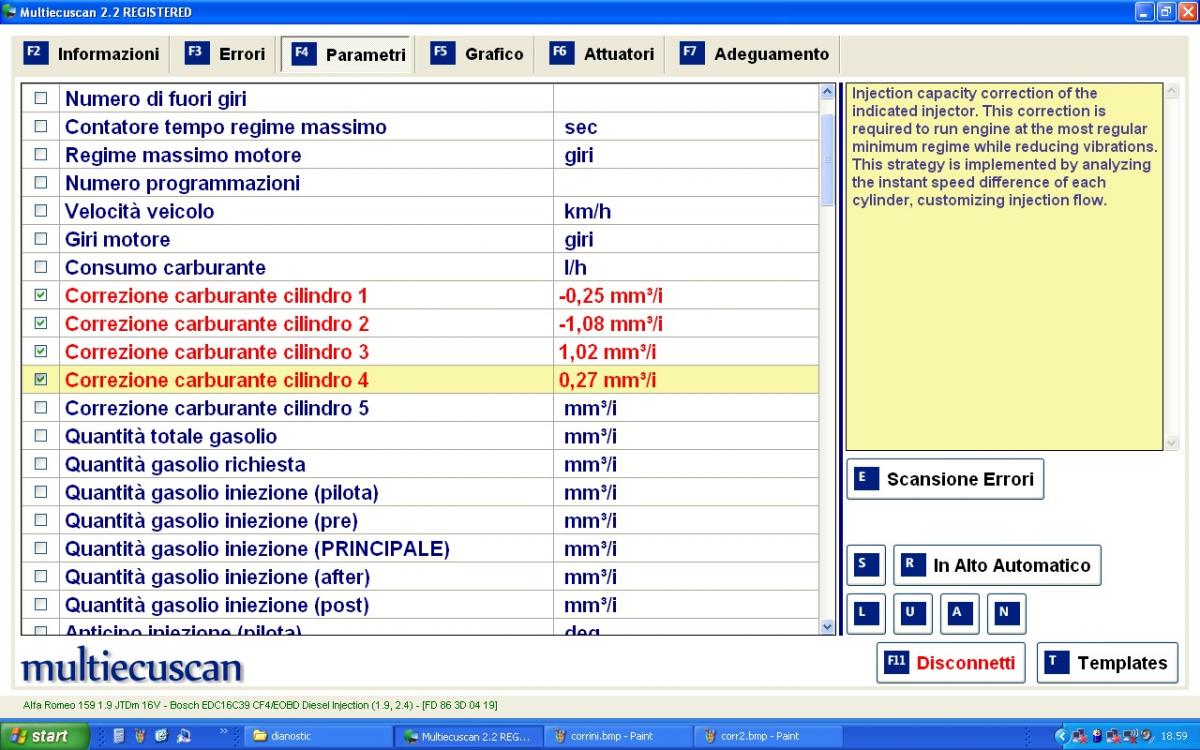Viewport: 1200px width, 750px height.
Task: Click the Giri motore parameter name
Action: coord(117,239)
